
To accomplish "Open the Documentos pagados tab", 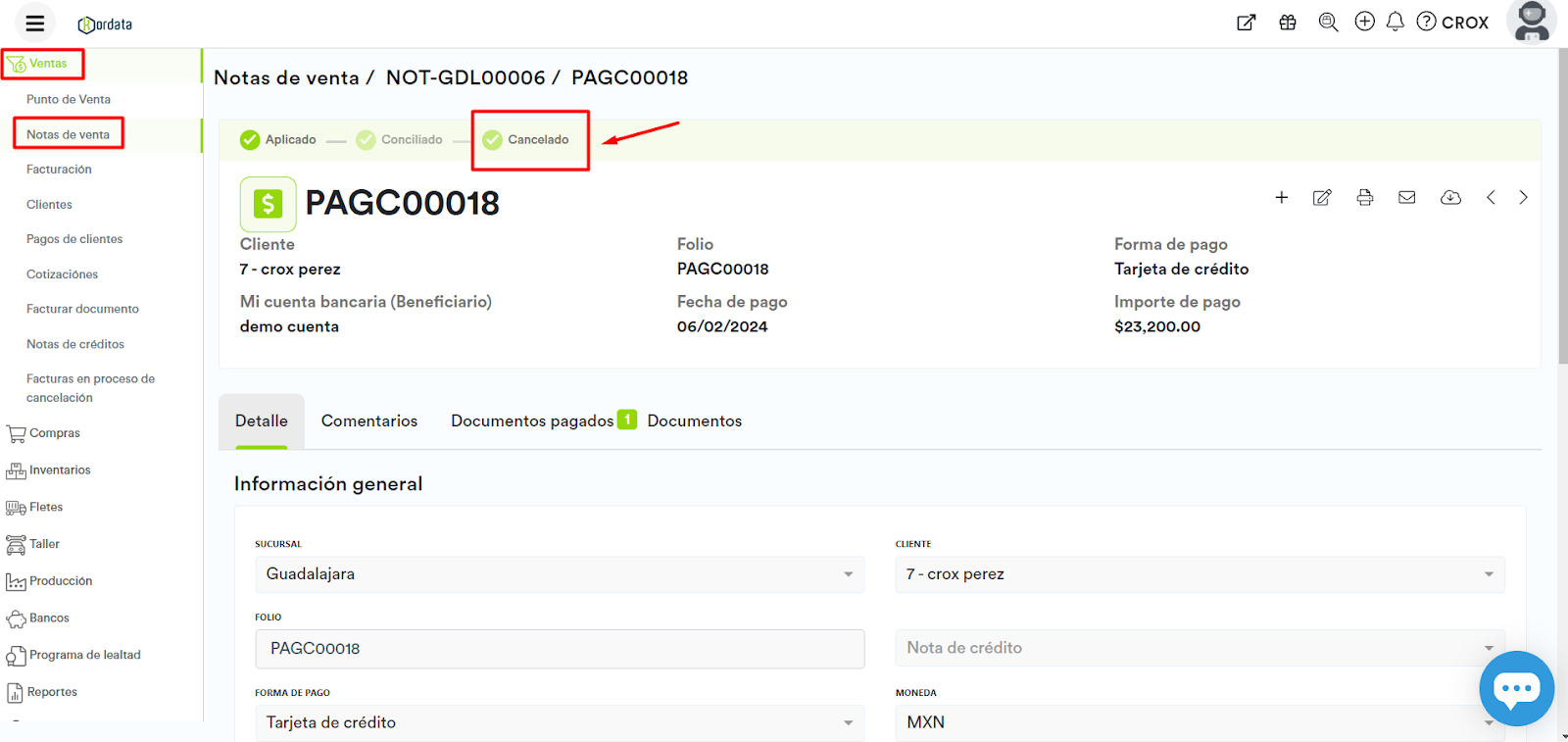I will point(532,421).
